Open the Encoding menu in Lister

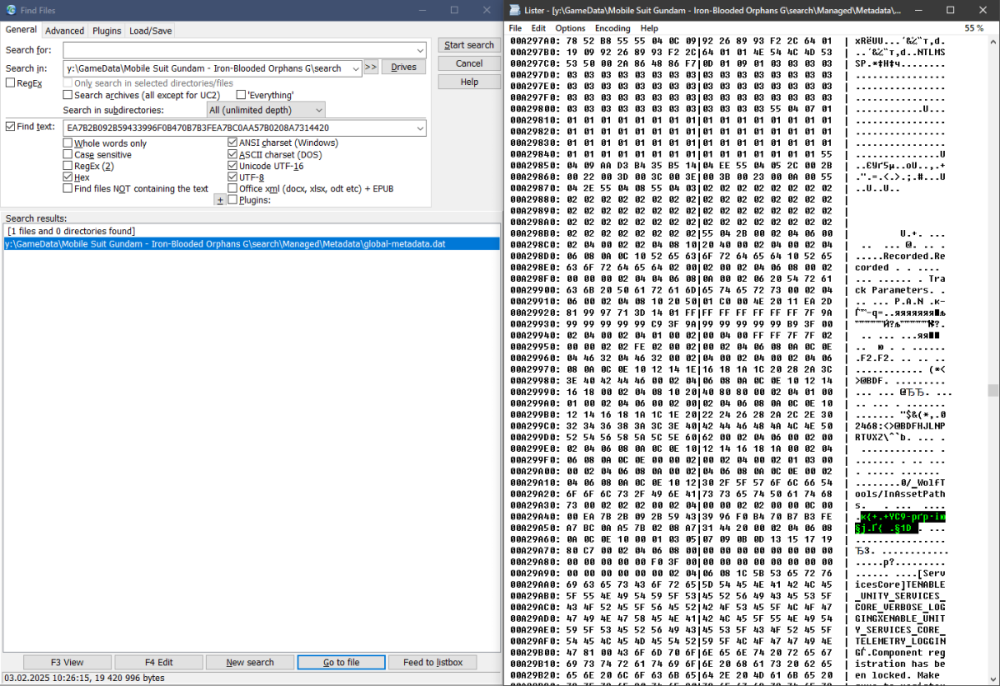(612, 28)
